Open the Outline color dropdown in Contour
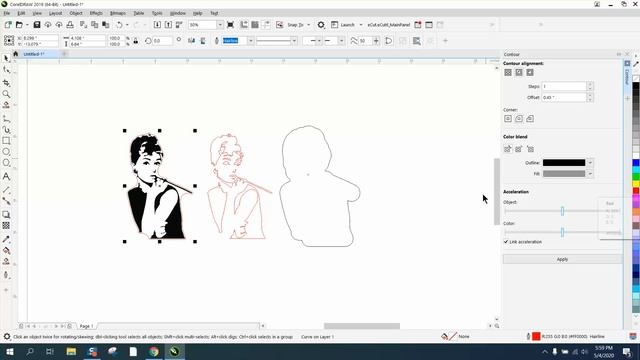 tap(590, 162)
